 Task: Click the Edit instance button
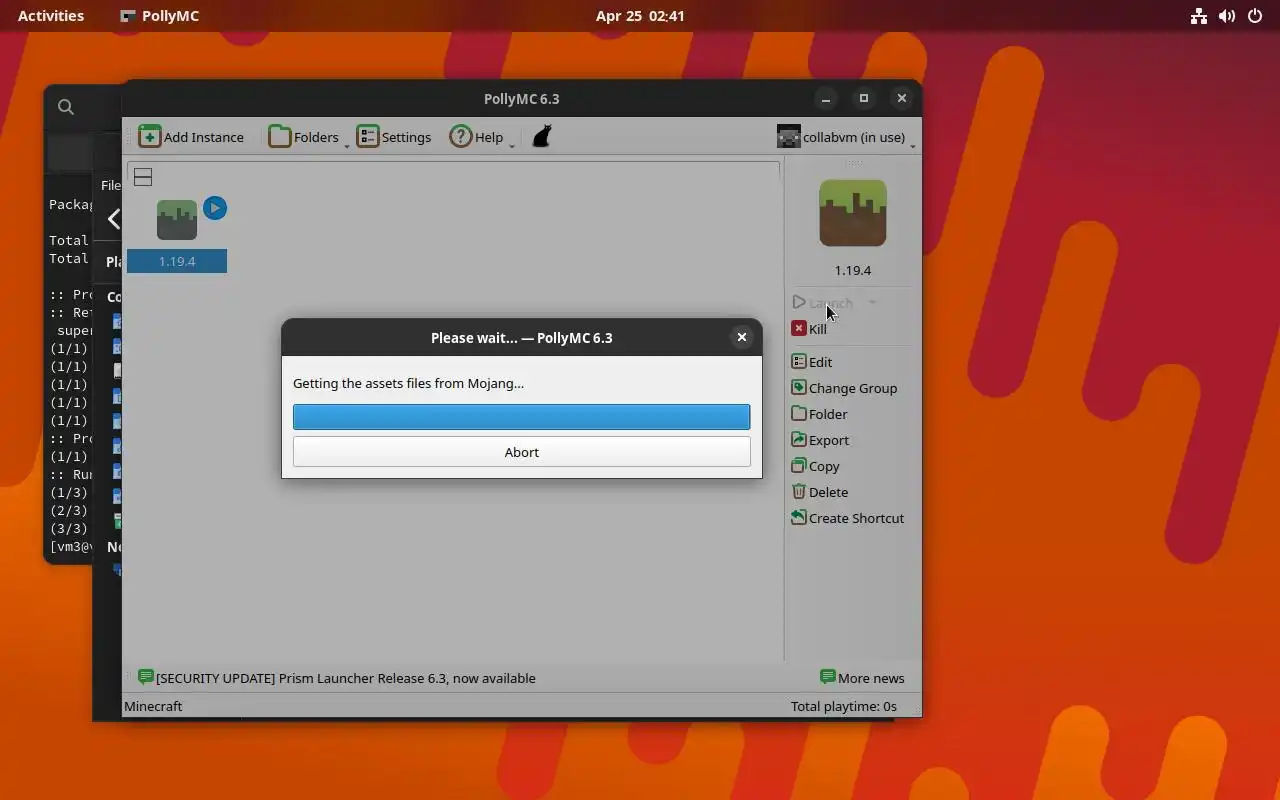point(812,362)
